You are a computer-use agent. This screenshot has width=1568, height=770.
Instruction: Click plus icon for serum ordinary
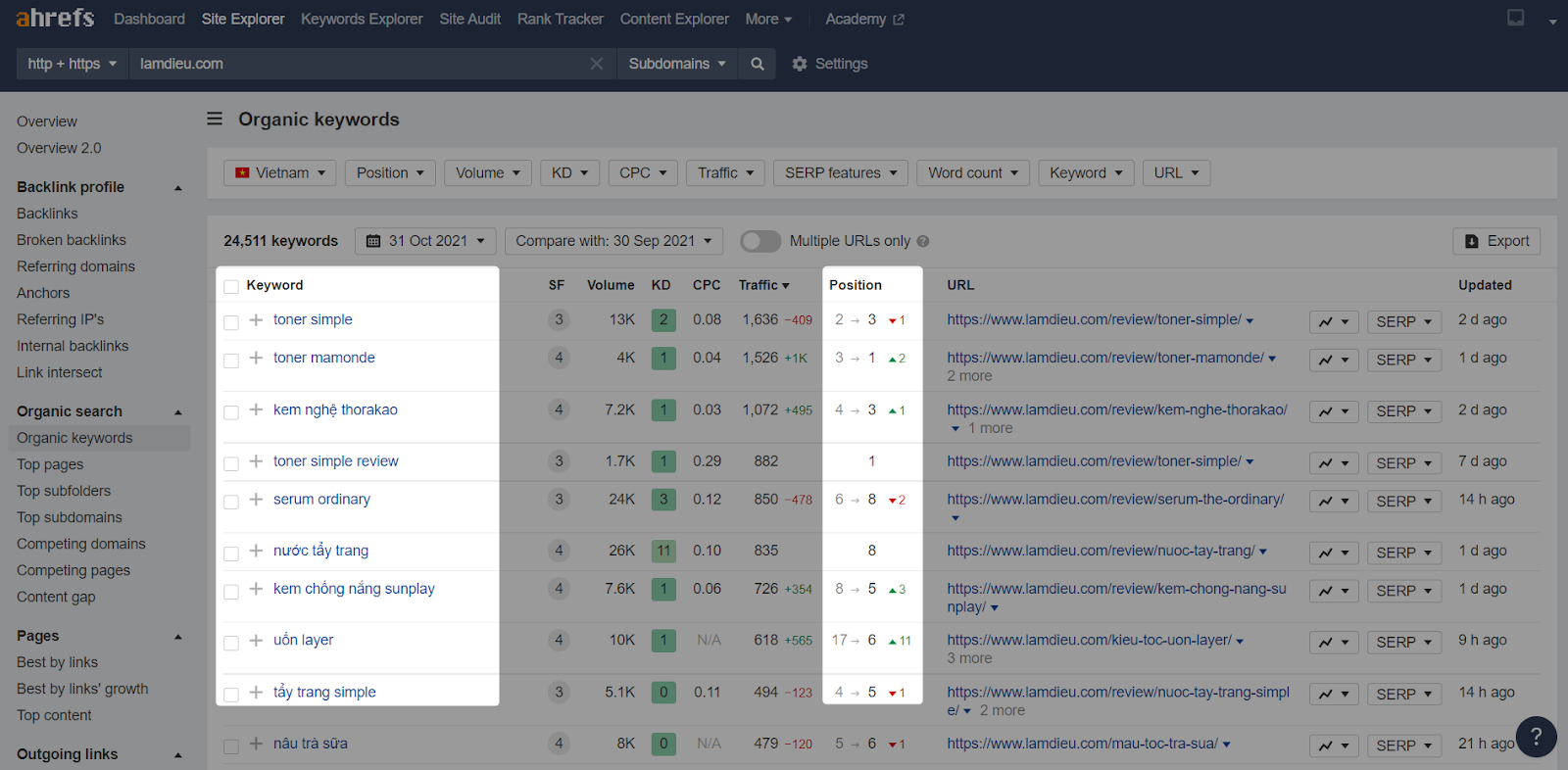click(x=256, y=499)
